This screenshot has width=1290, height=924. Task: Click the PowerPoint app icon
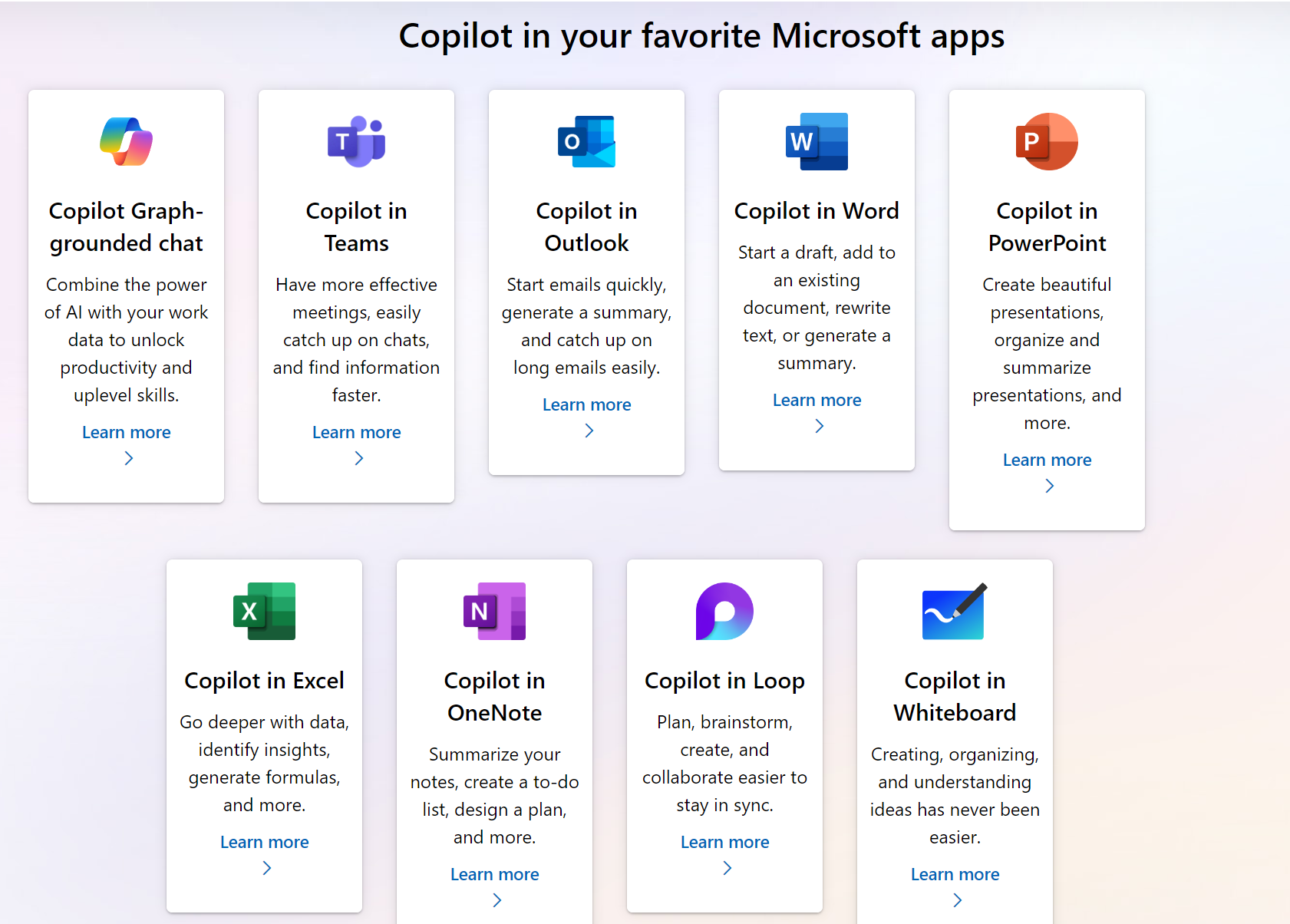pyautogui.click(x=1047, y=141)
